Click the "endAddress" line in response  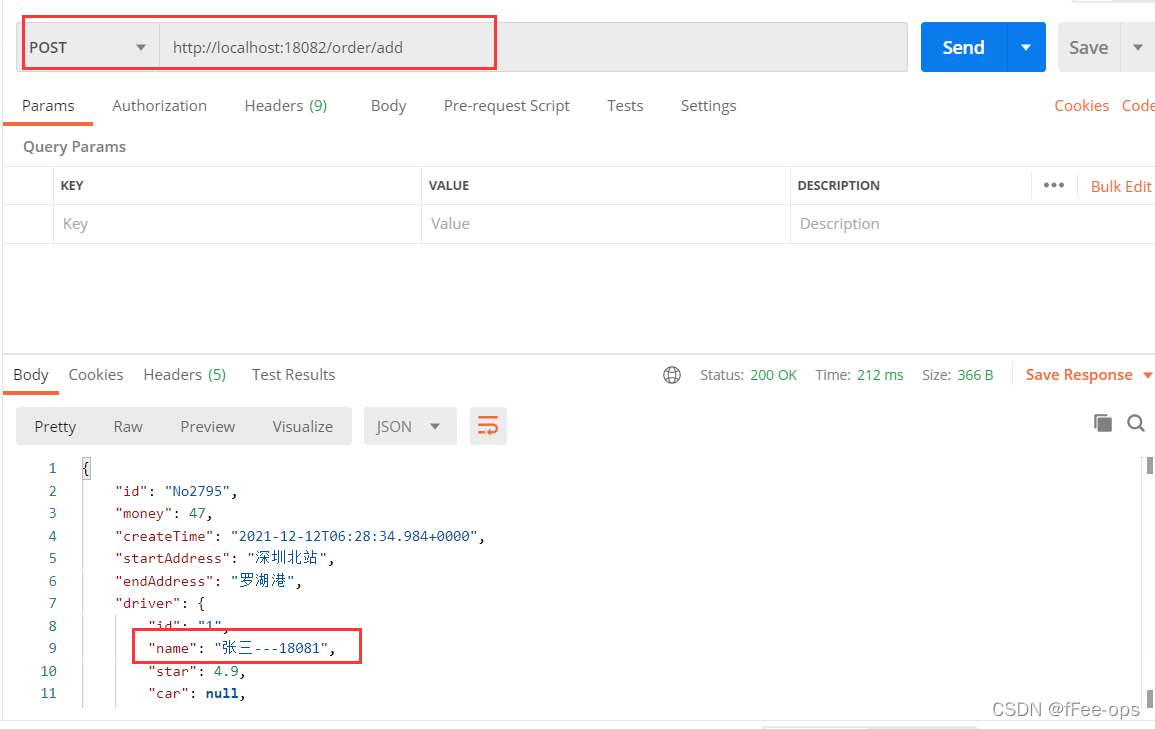point(208,581)
